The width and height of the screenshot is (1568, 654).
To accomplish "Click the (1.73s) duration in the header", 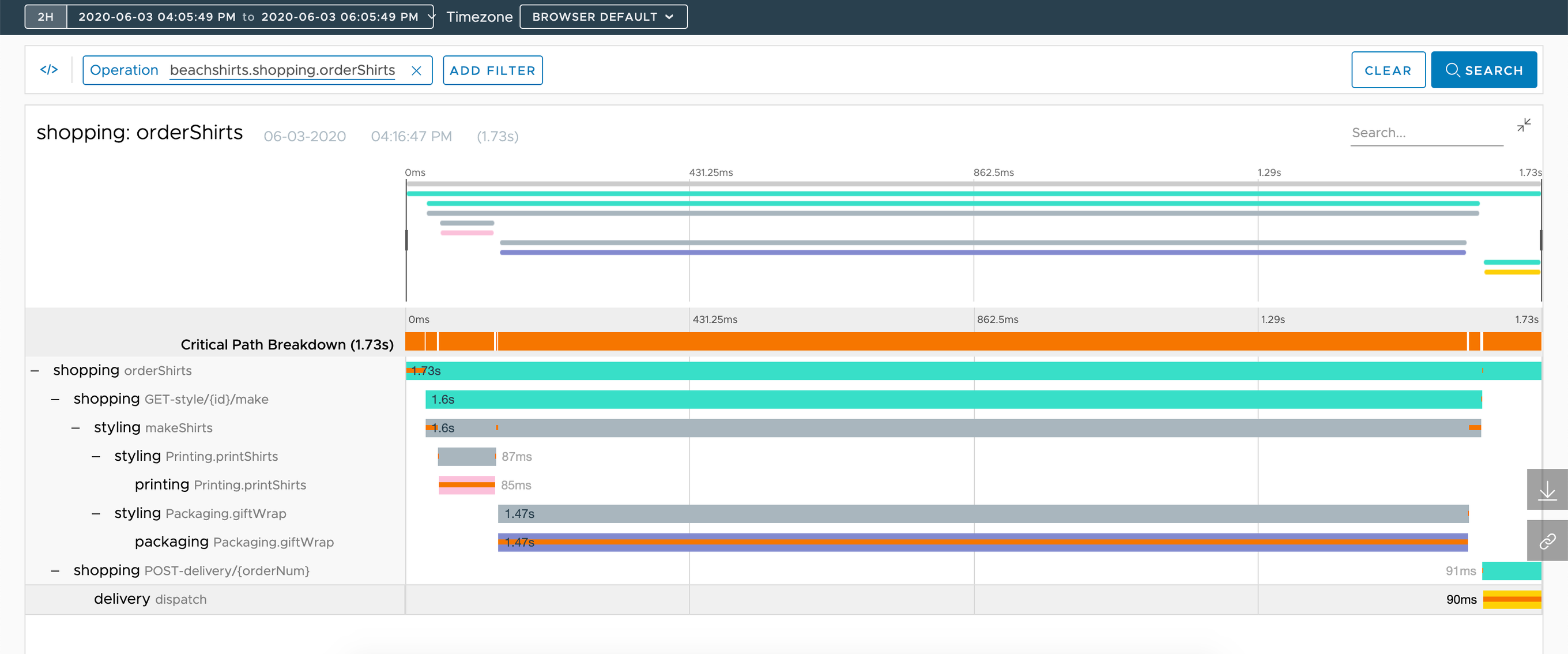I will coord(497,136).
